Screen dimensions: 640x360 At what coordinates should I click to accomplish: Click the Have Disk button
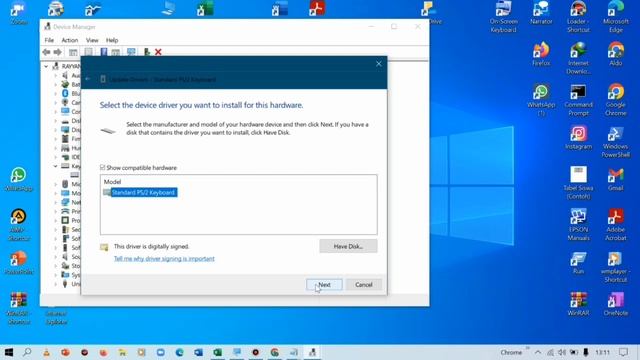coord(348,246)
